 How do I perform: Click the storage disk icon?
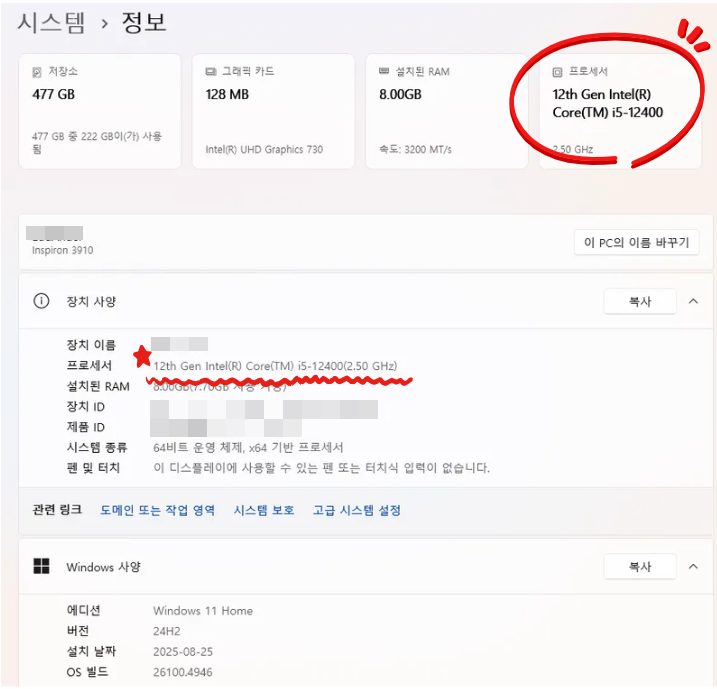point(37,72)
